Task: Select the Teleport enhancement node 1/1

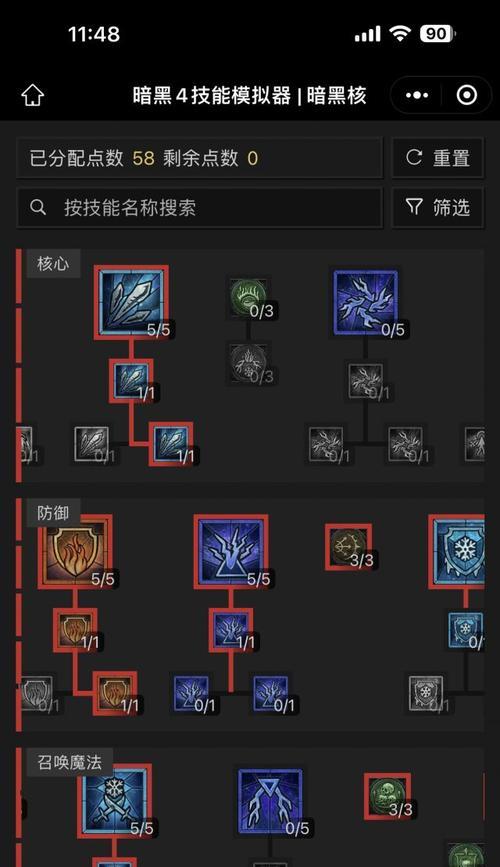Action: 231,630
